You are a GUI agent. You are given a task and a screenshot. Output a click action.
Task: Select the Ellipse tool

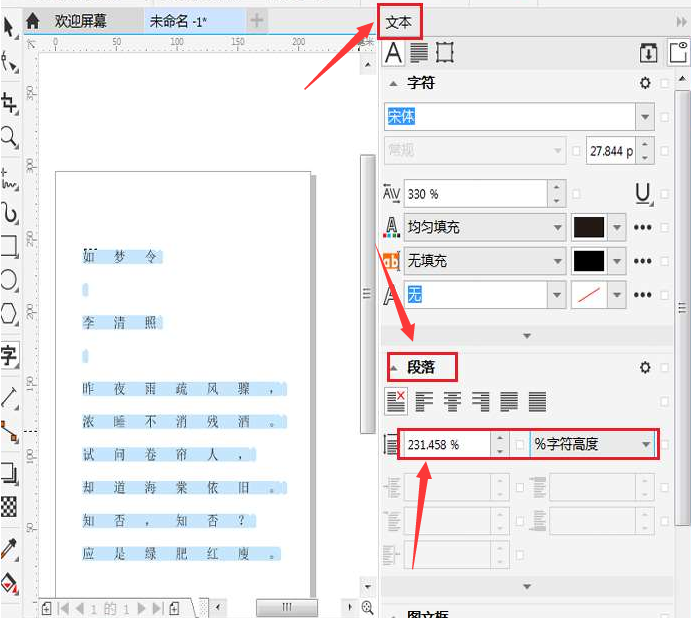9,280
